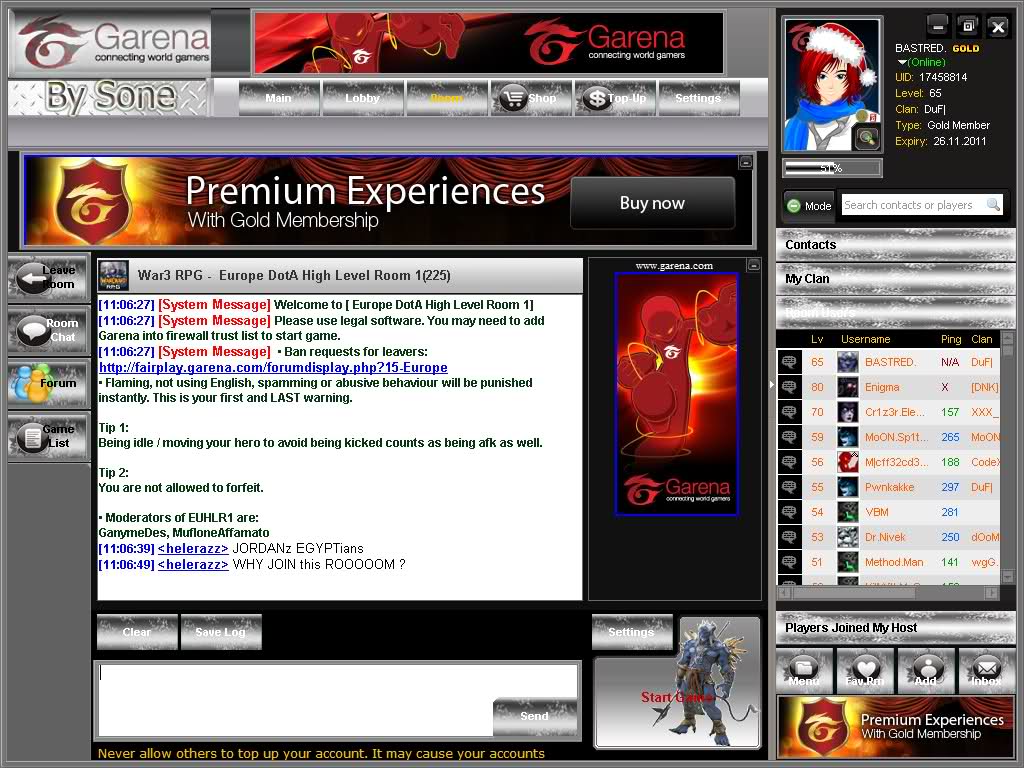This screenshot has width=1024, height=768.
Task: Expand Players Joined My Host section
Action: 895,628
